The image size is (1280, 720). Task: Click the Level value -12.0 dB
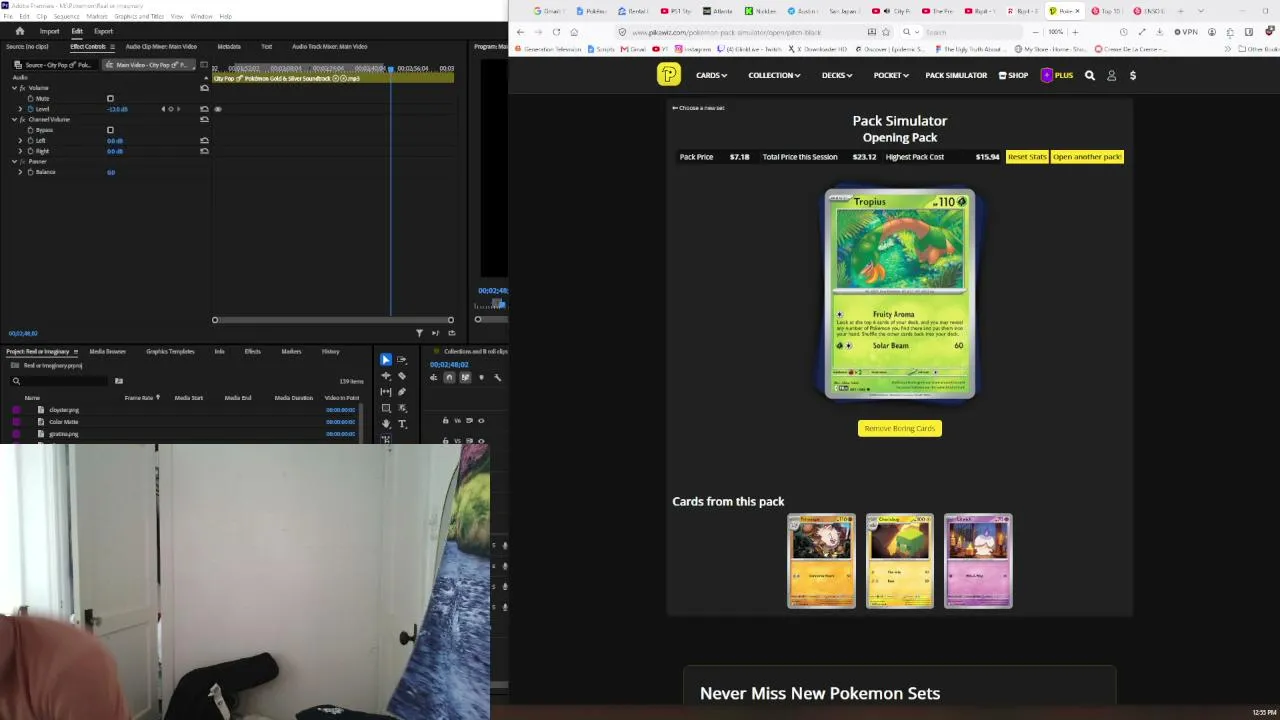[x=117, y=109]
